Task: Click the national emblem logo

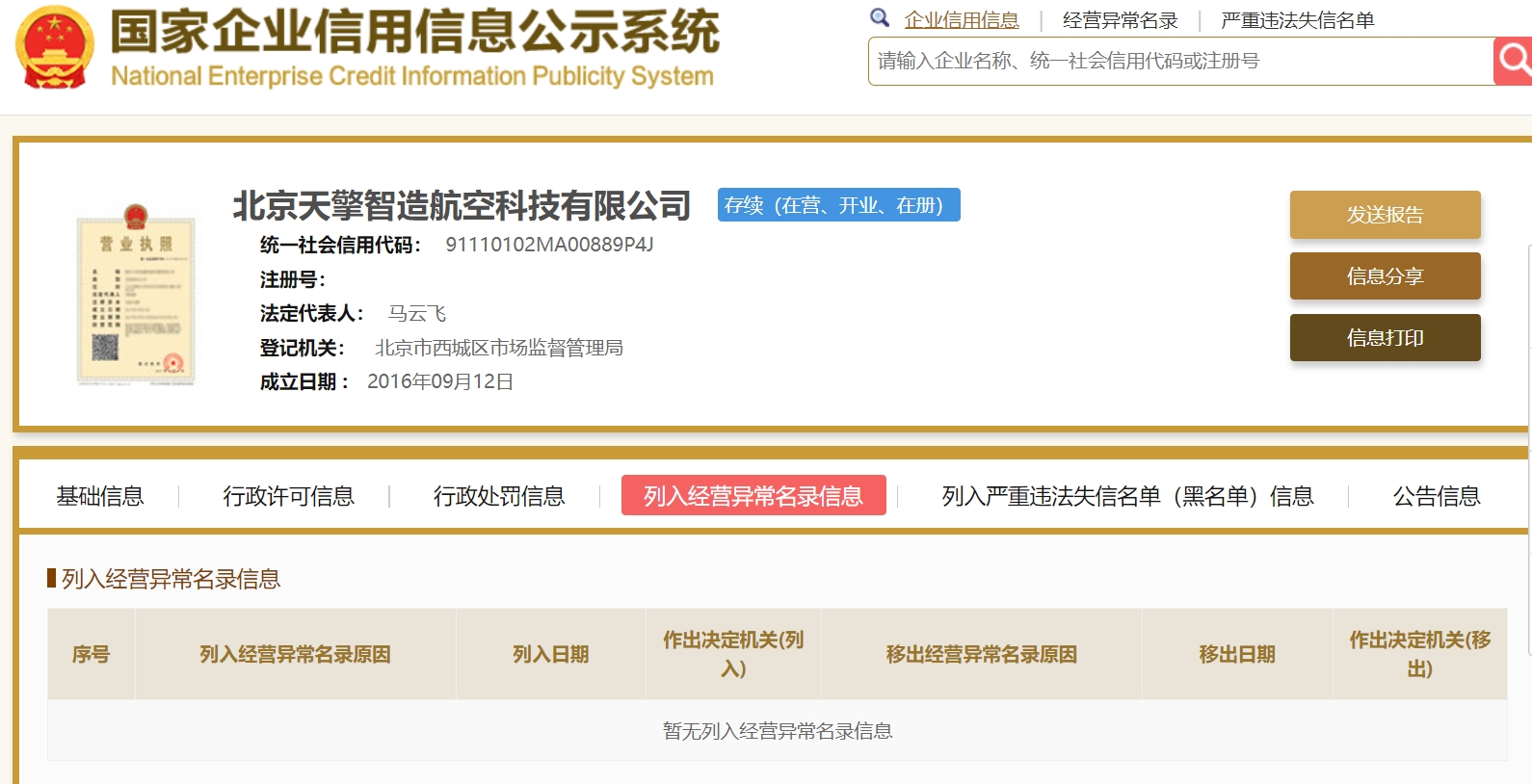Action: [x=55, y=47]
